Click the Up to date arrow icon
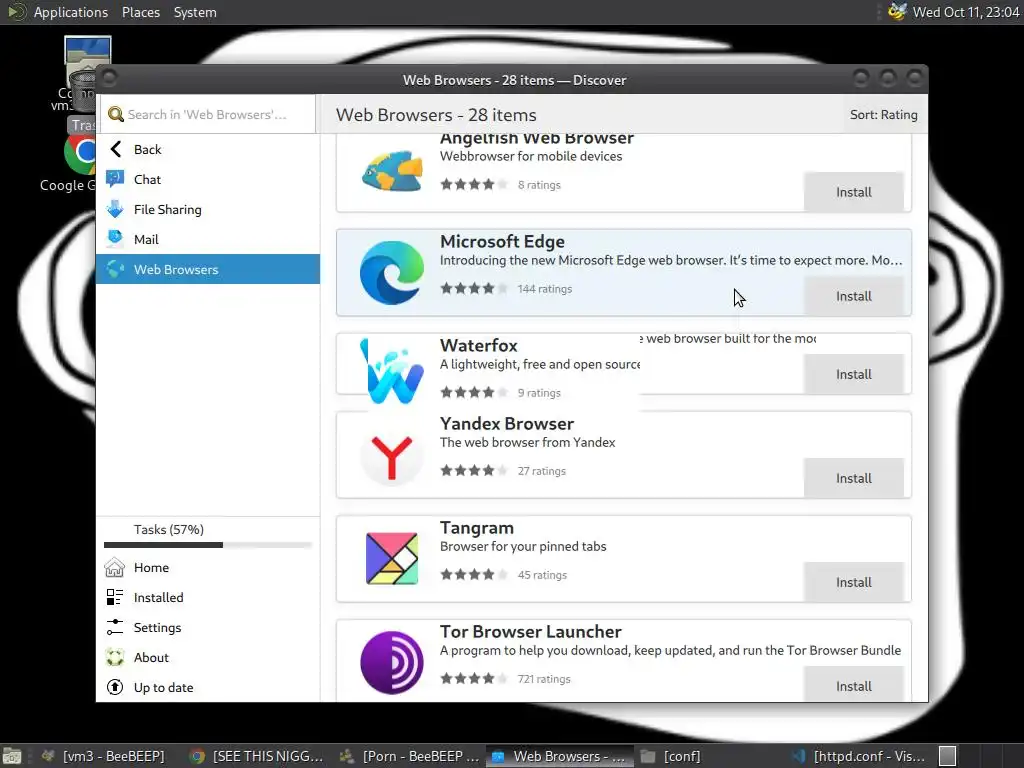The image size is (1024, 768). (x=115, y=687)
